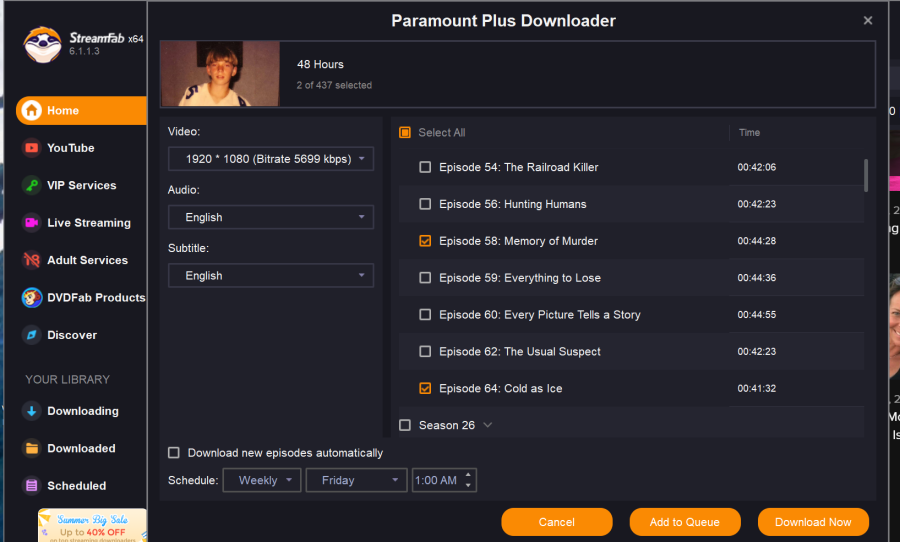This screenshot has width=900, height=542.
Task: Open Adult Services section
Action: (87, 260)
